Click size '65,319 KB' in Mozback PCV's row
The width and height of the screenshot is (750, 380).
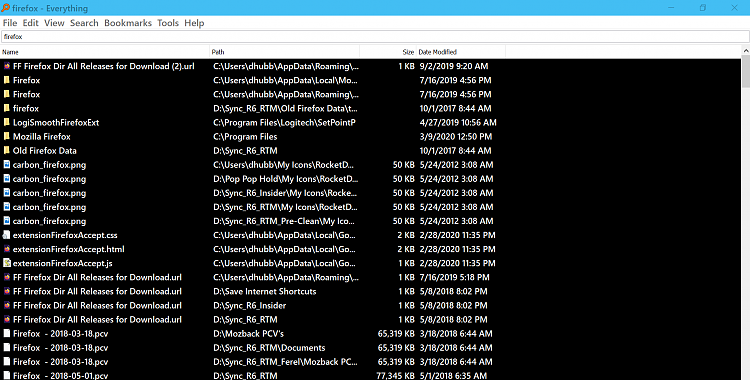coord(396,334)
